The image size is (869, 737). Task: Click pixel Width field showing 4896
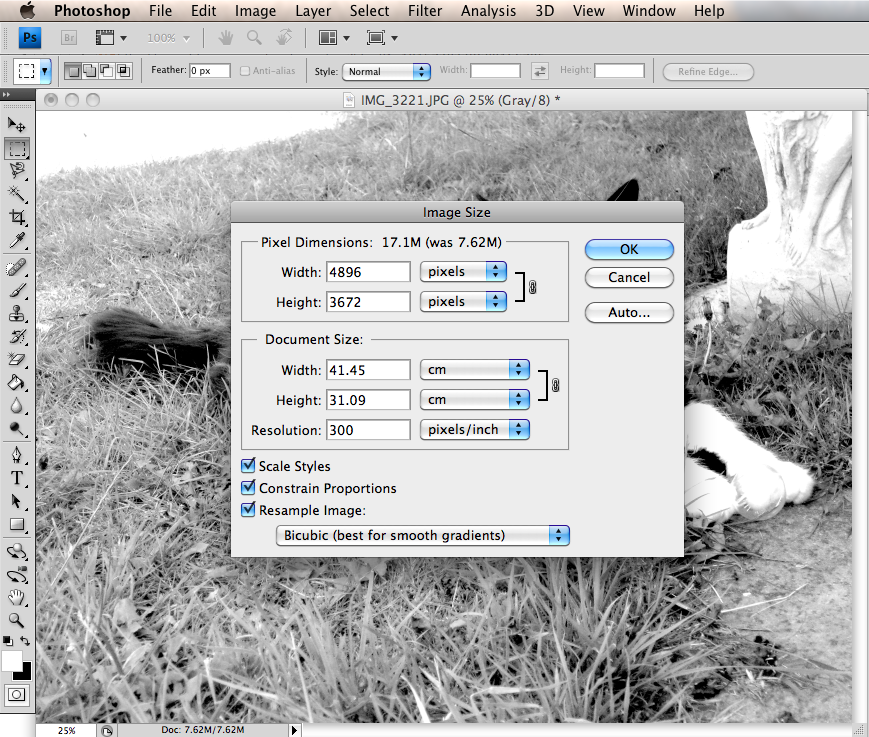(368, 272)
